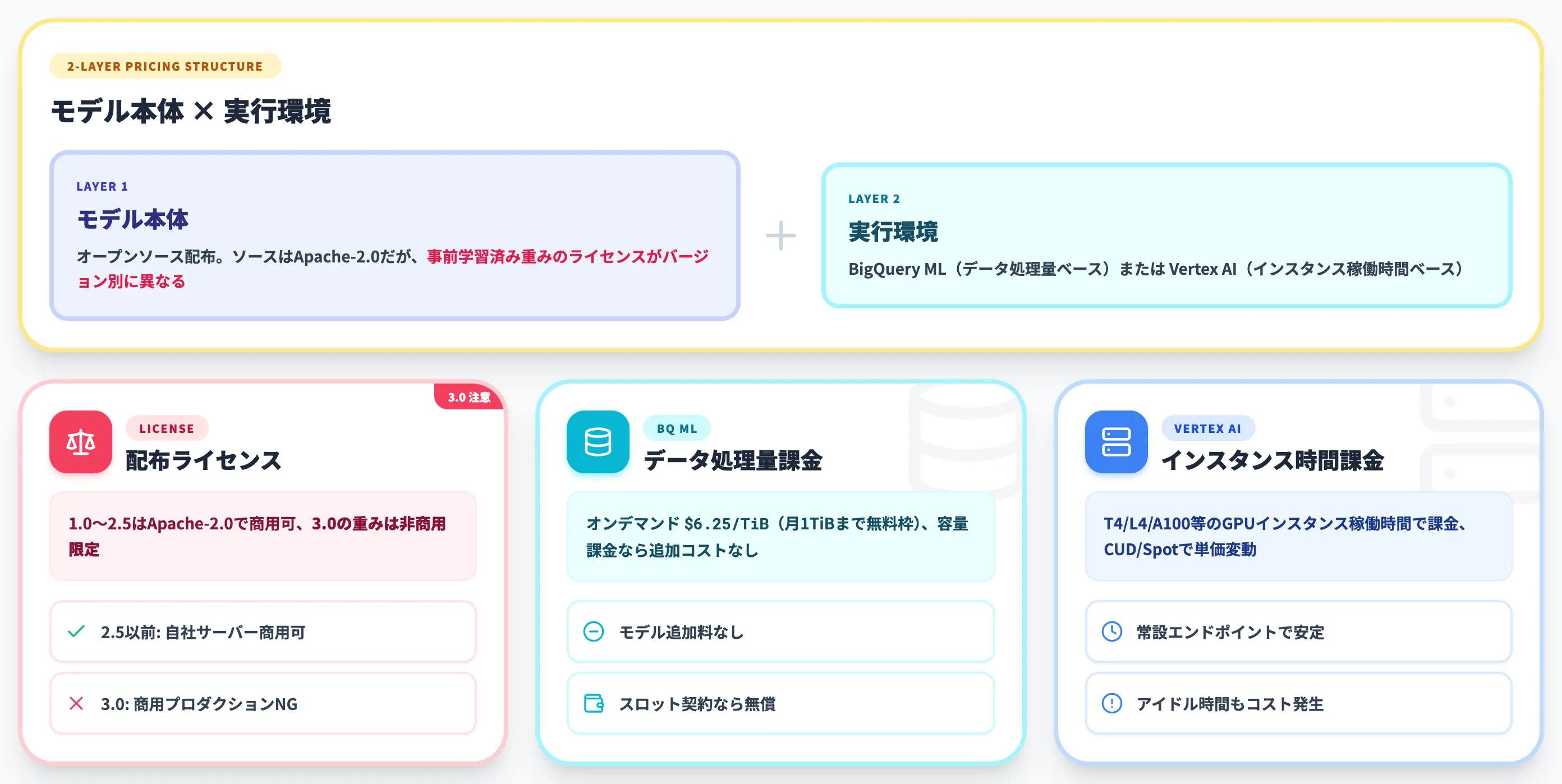Click the wallet icon beside スロット契約なら無償
The image size is (1562, 784).
[x=594, y=703]
